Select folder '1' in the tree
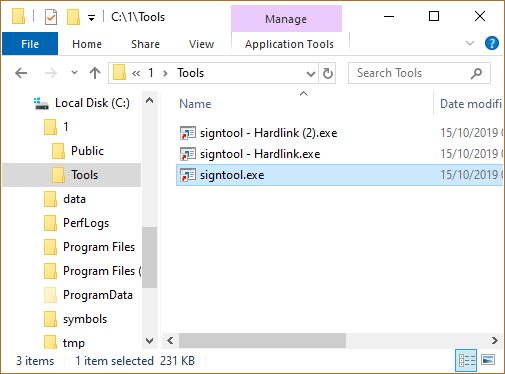The image size is (505, 374). (66, 127)
